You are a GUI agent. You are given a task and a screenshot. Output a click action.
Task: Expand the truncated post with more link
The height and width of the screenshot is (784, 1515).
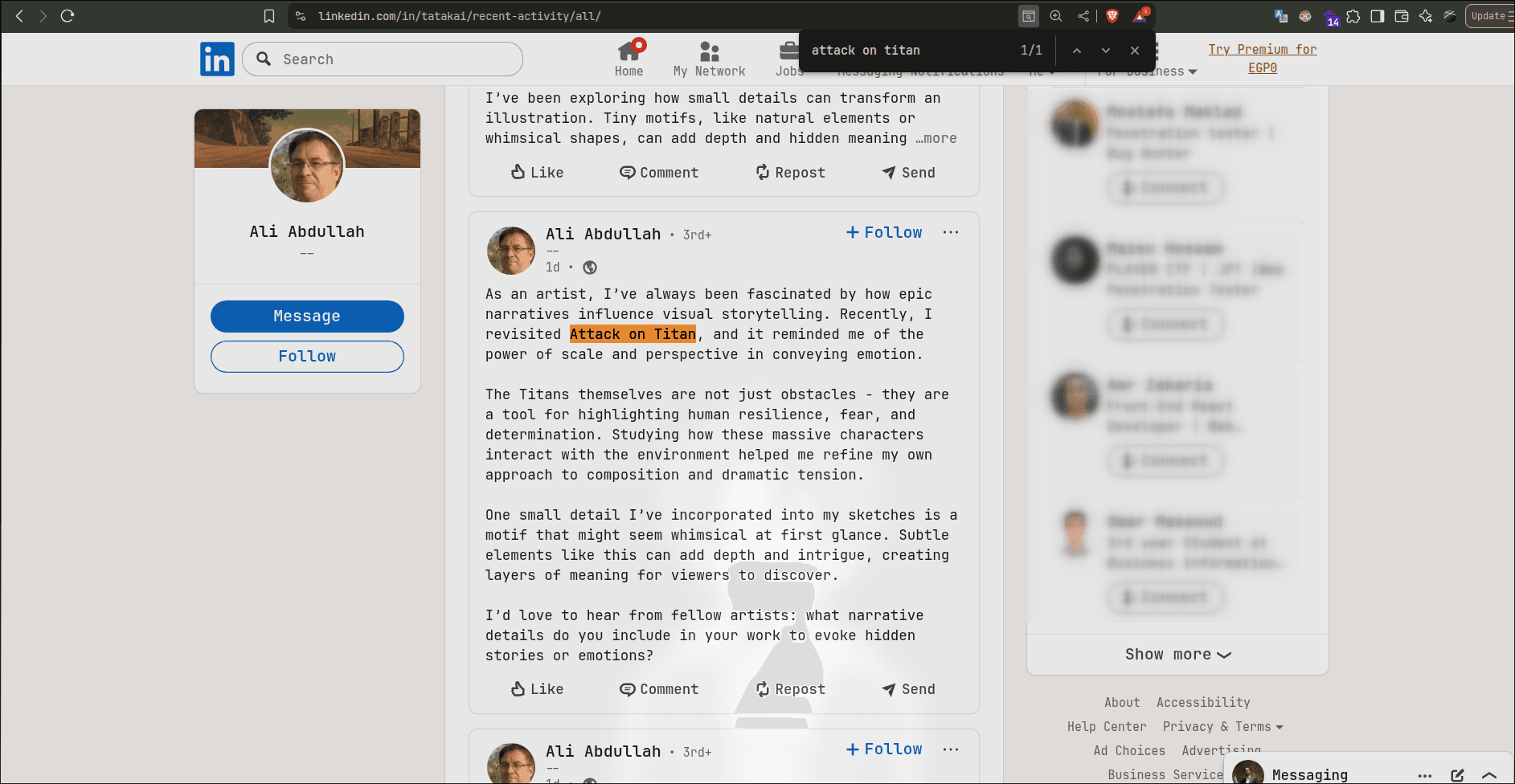[939, 138]
